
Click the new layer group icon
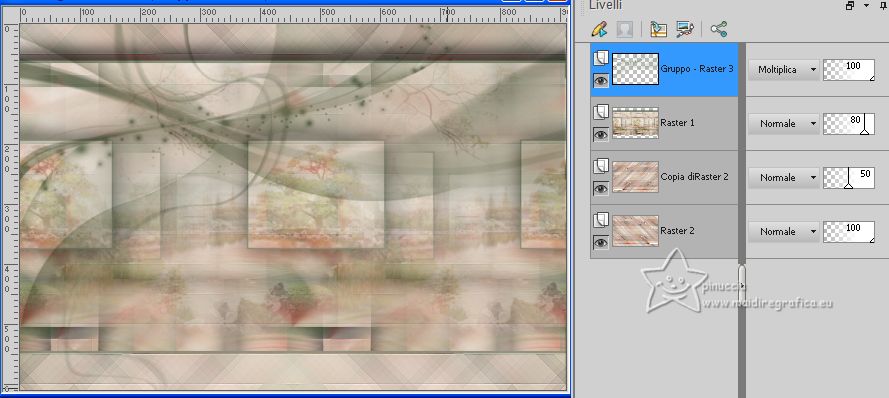pyautogui.click(x=658, y=29)
